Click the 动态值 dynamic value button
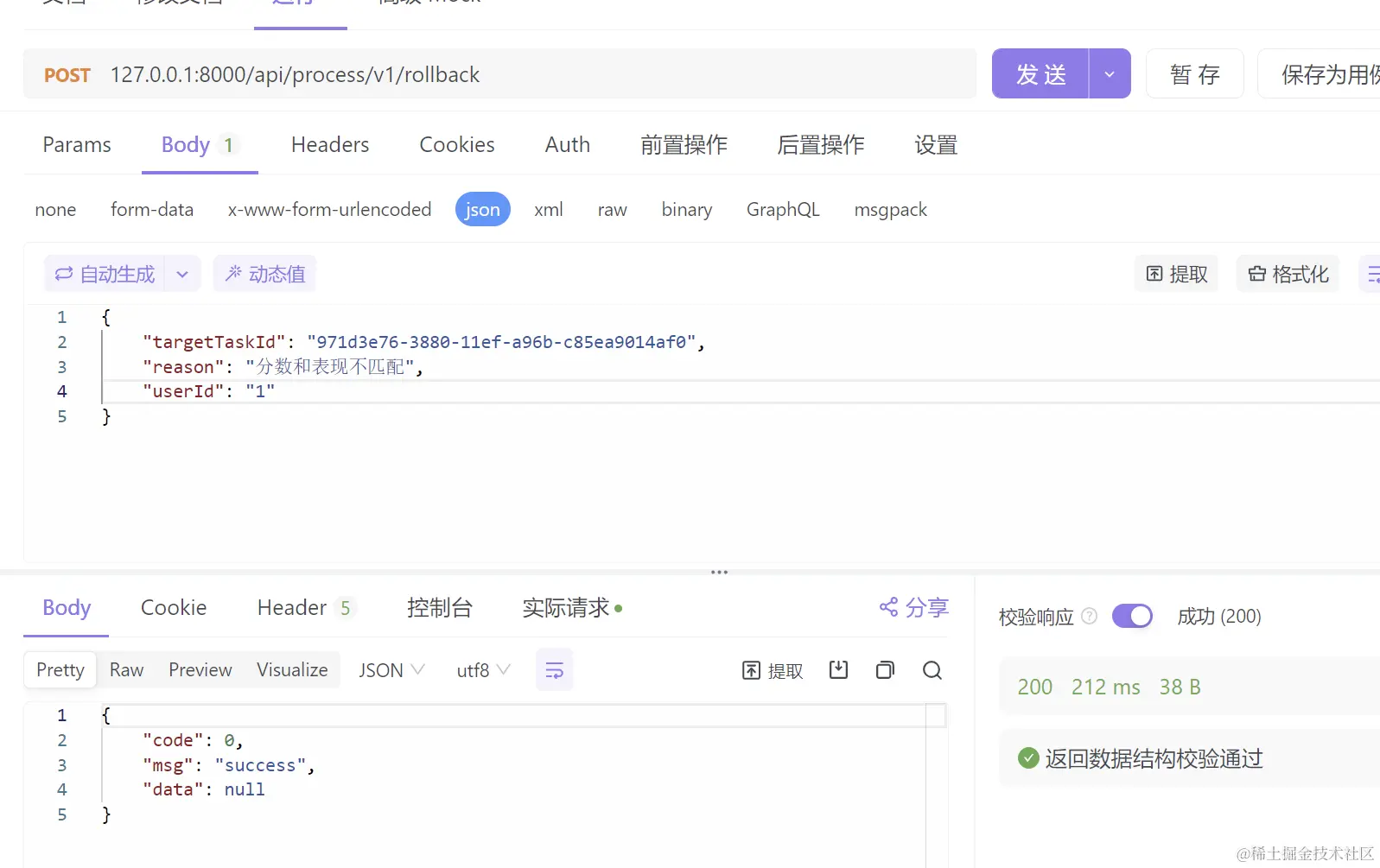 pyautogui.click(x=264, y=274)
